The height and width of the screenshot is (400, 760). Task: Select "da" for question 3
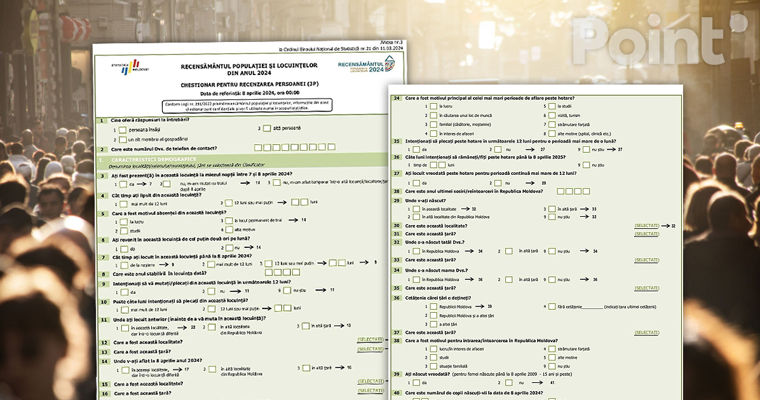[x=120, y=183]
